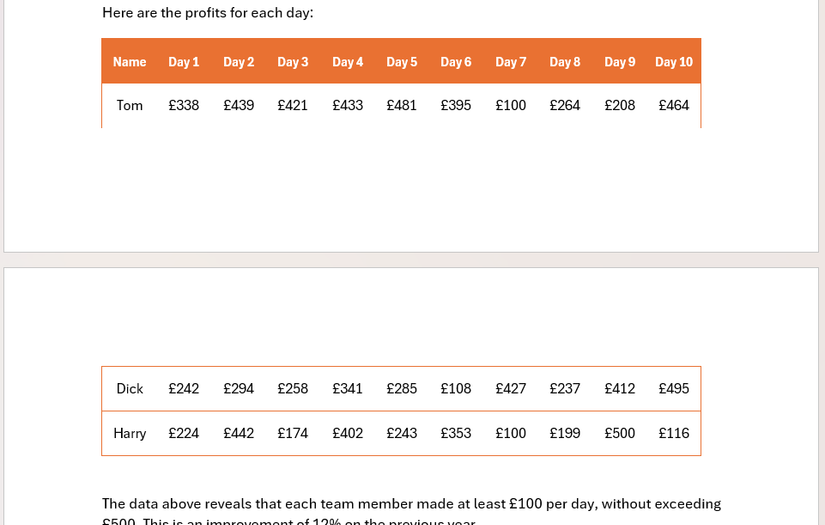The height and width of the screenshot is (525, 825).
Task: Click the Day 8 header cell
Action: [x=565, y=62]
